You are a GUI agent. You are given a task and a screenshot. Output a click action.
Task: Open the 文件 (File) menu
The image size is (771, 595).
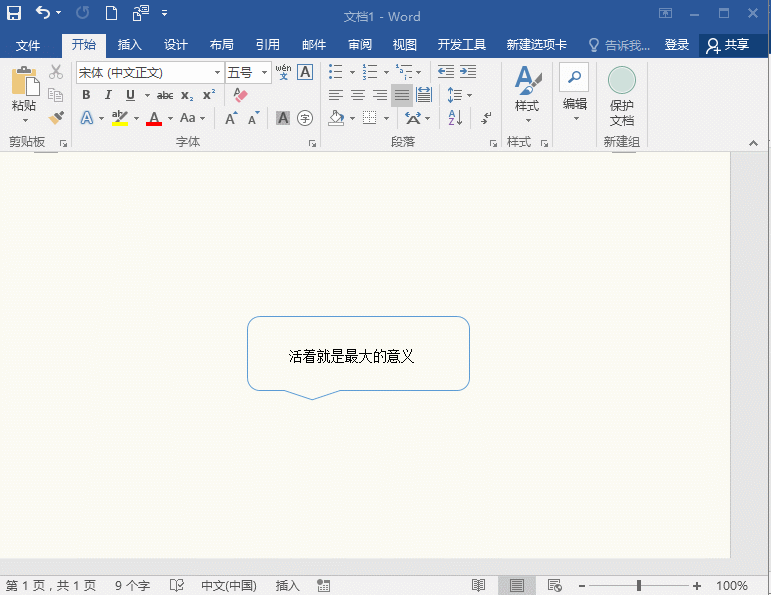click(x=28, y=45)
